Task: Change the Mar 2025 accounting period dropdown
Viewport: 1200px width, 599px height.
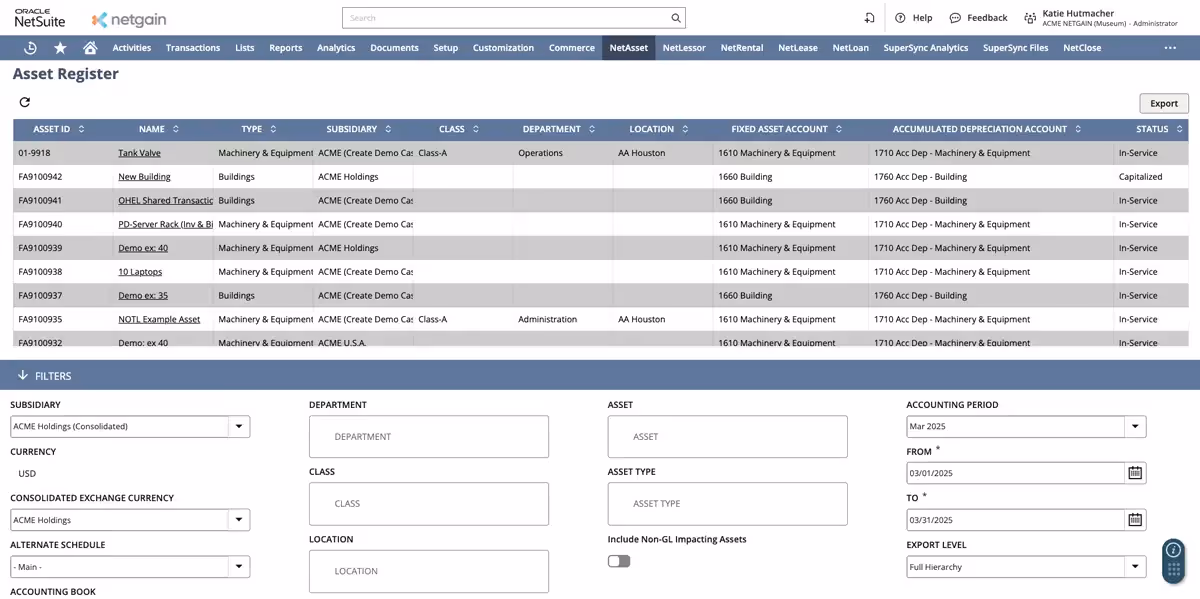Action: 1136,426
